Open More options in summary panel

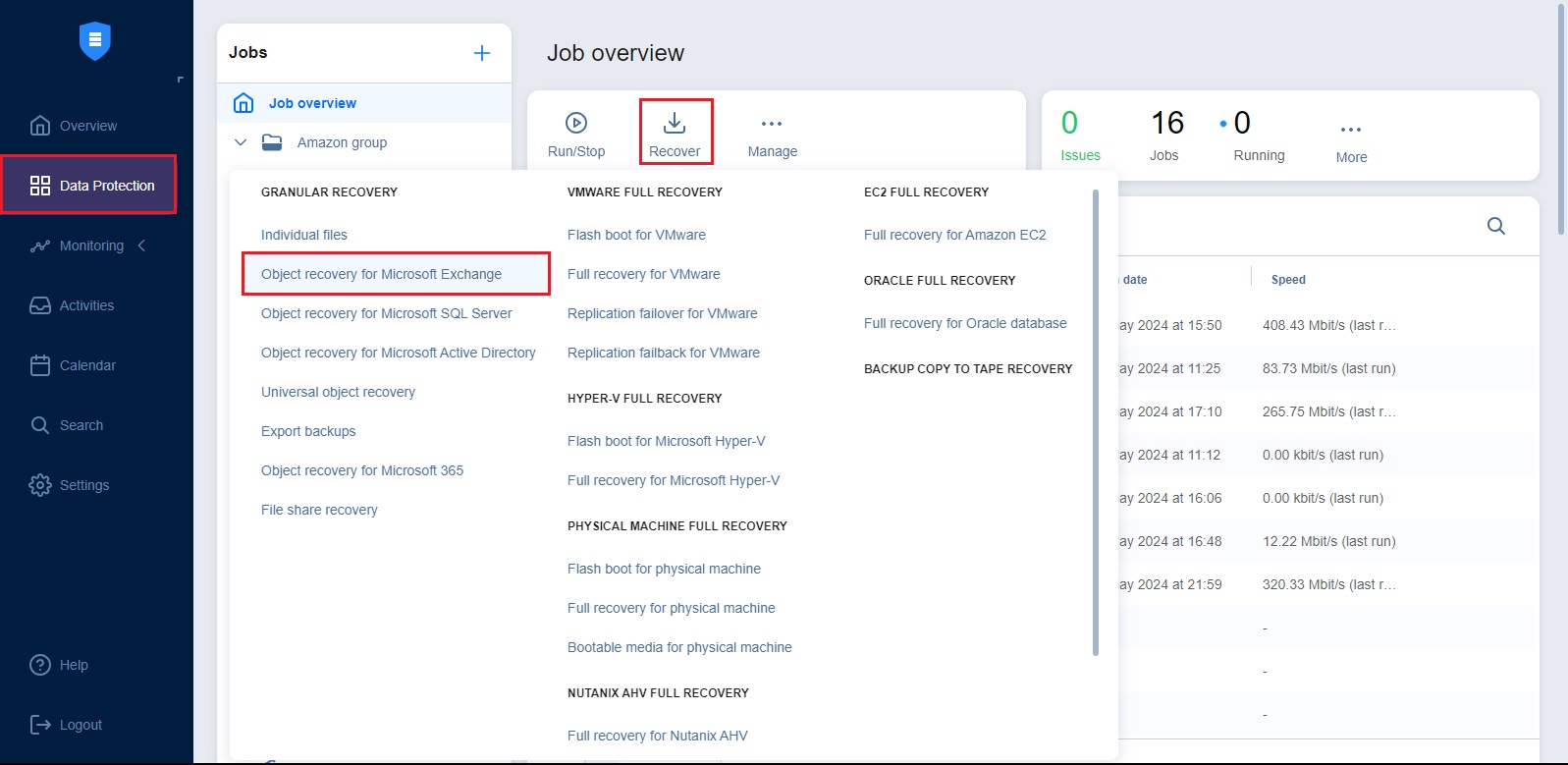[x=1351, y=130]
